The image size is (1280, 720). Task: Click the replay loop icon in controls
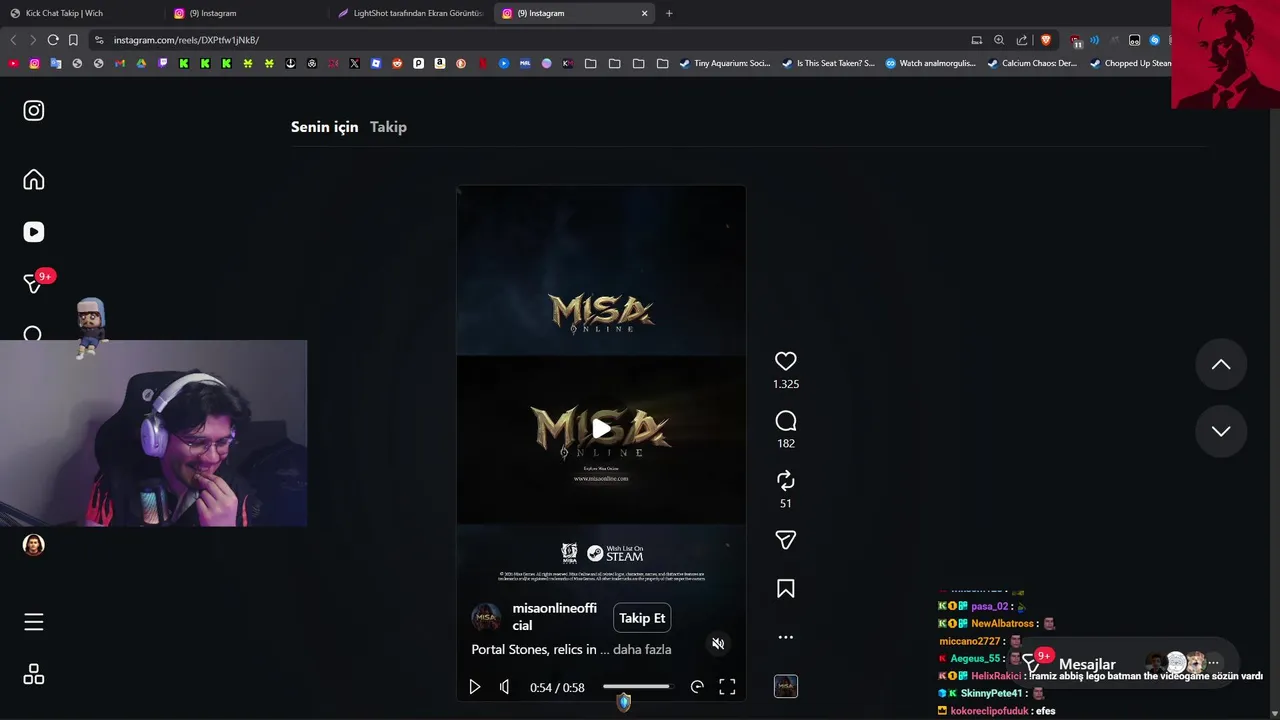[697, 687]
